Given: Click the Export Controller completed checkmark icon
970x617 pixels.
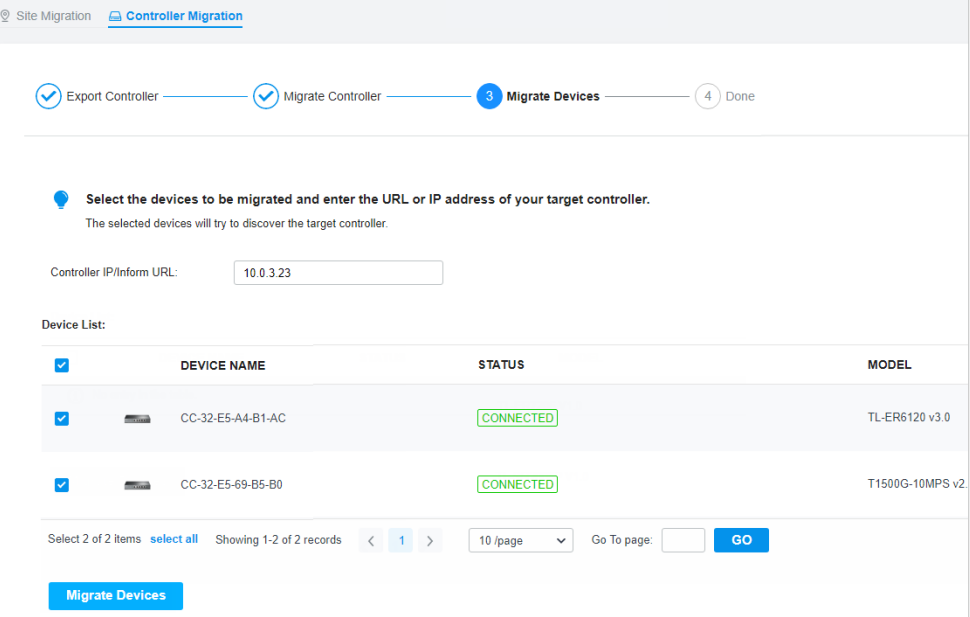Looking at the screenshot, I should point(48,95).
